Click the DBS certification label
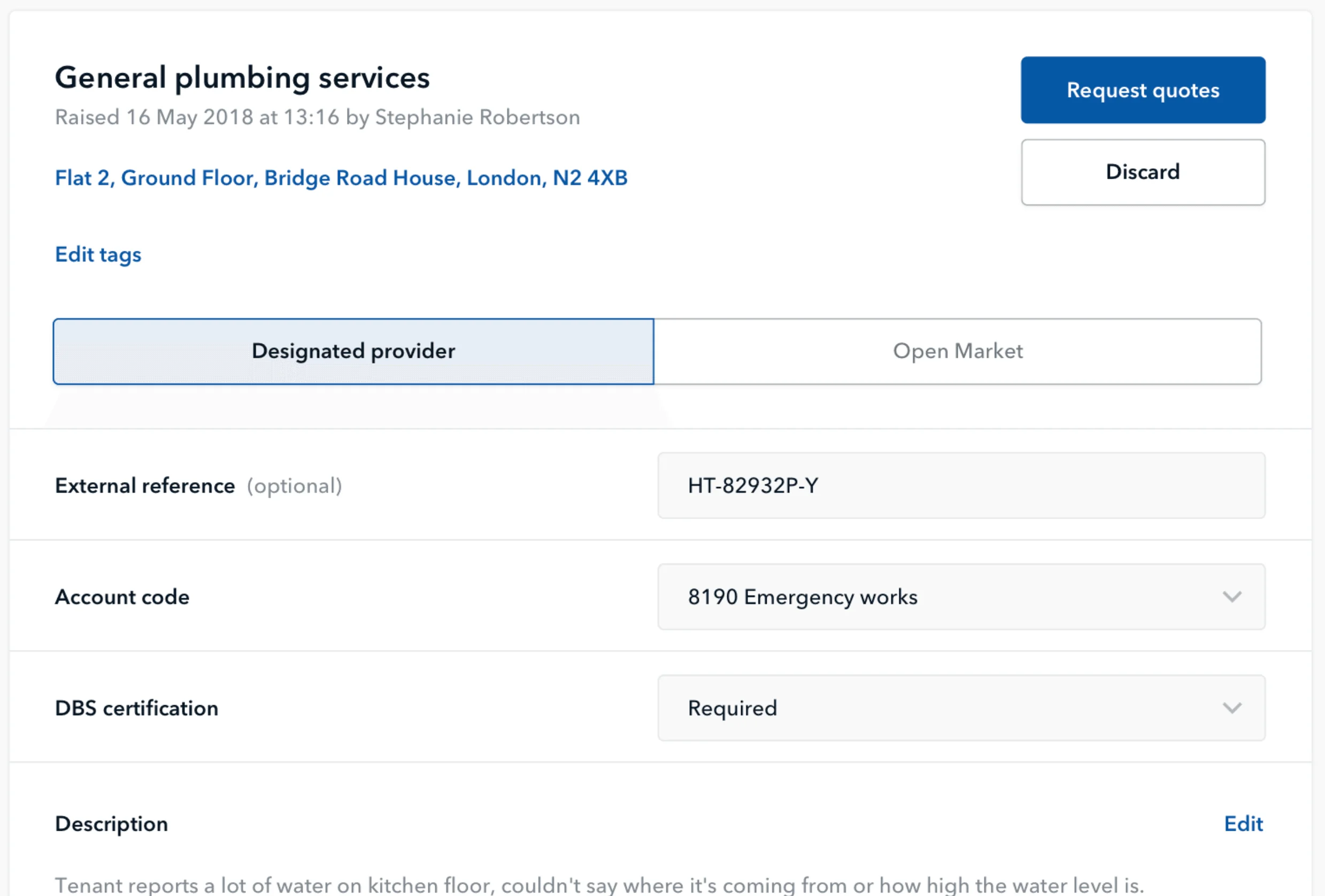The image size is (1325, 896). coord(137,708)
